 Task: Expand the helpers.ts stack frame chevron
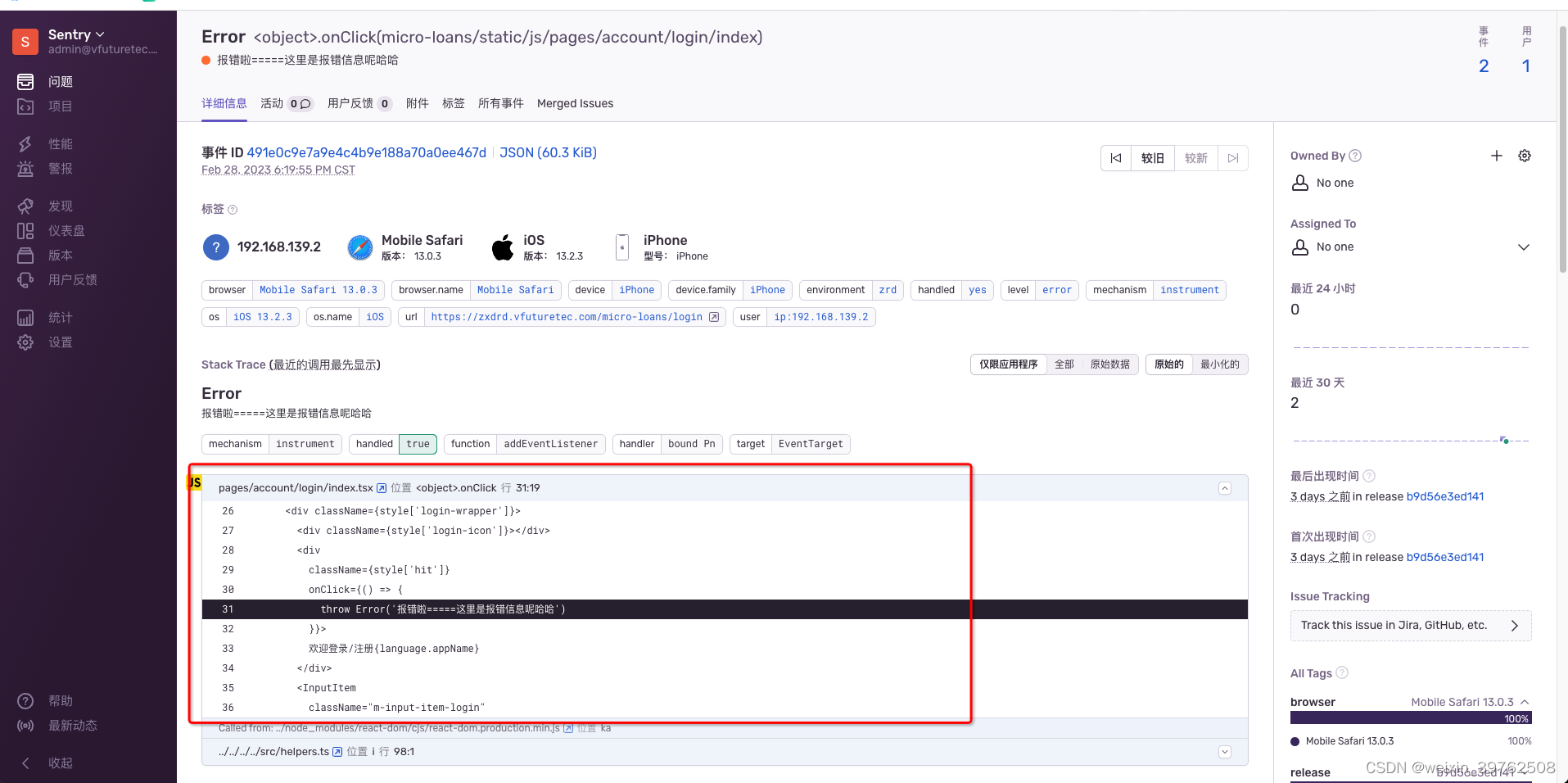1225,751
